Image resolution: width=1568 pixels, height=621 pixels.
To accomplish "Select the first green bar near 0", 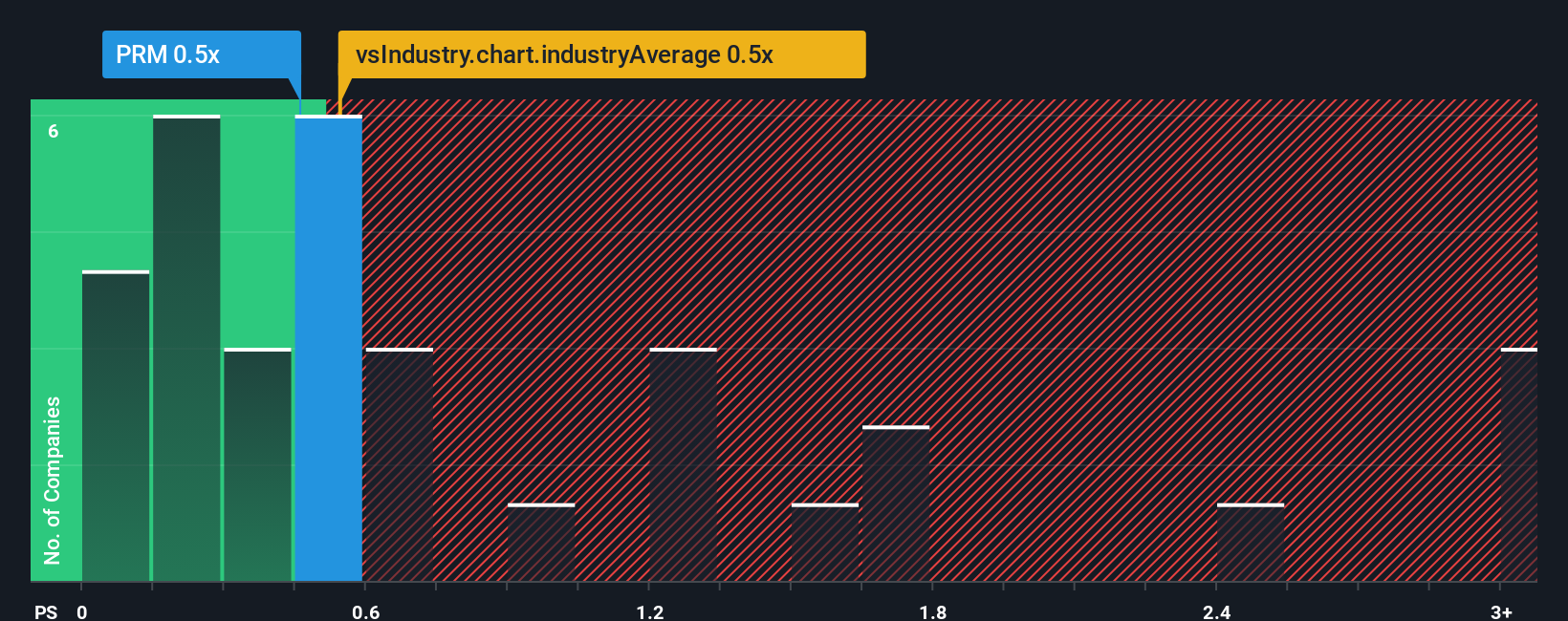I will point(116,426).
